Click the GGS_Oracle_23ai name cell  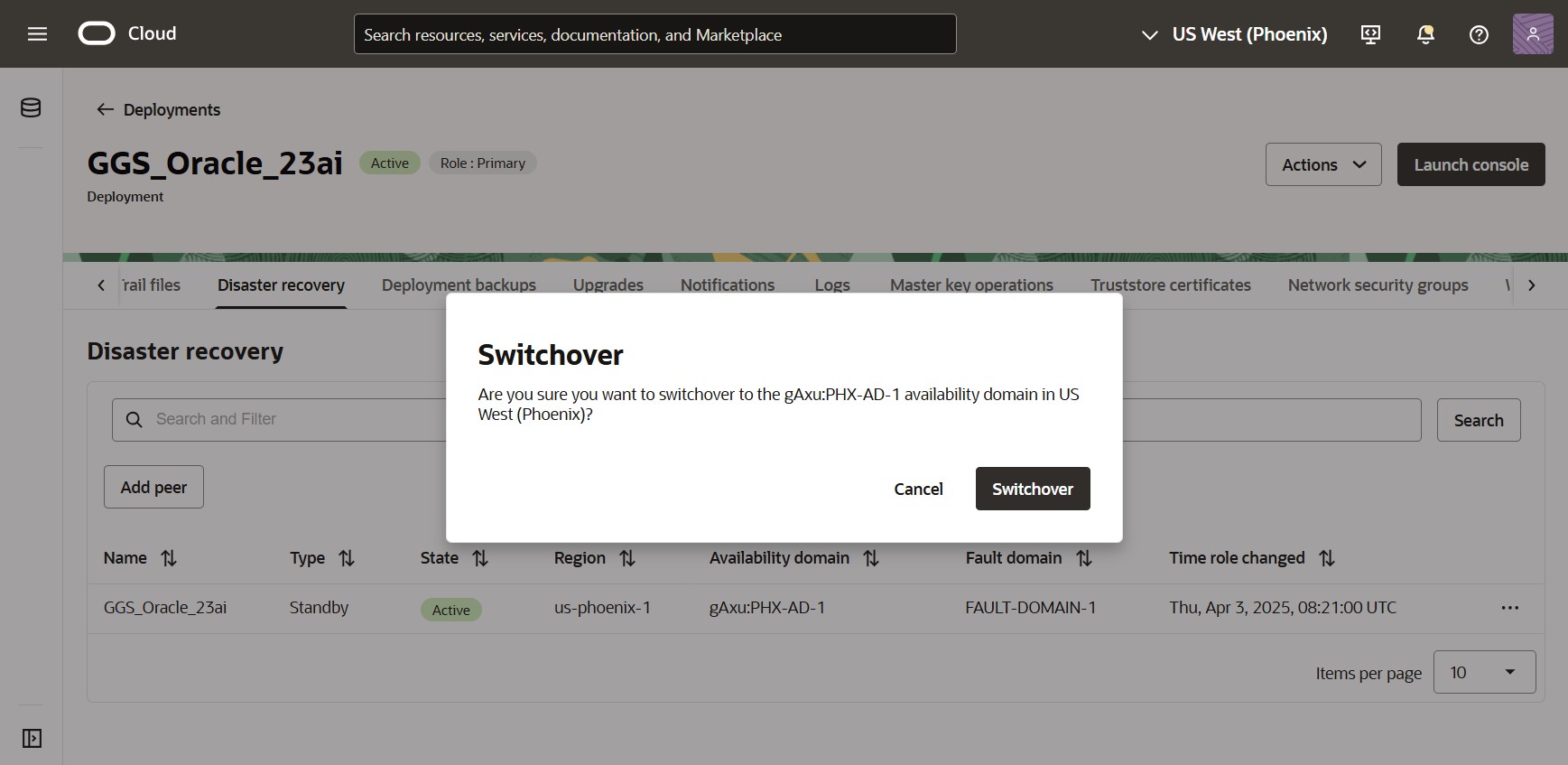(x=165, y=608)
